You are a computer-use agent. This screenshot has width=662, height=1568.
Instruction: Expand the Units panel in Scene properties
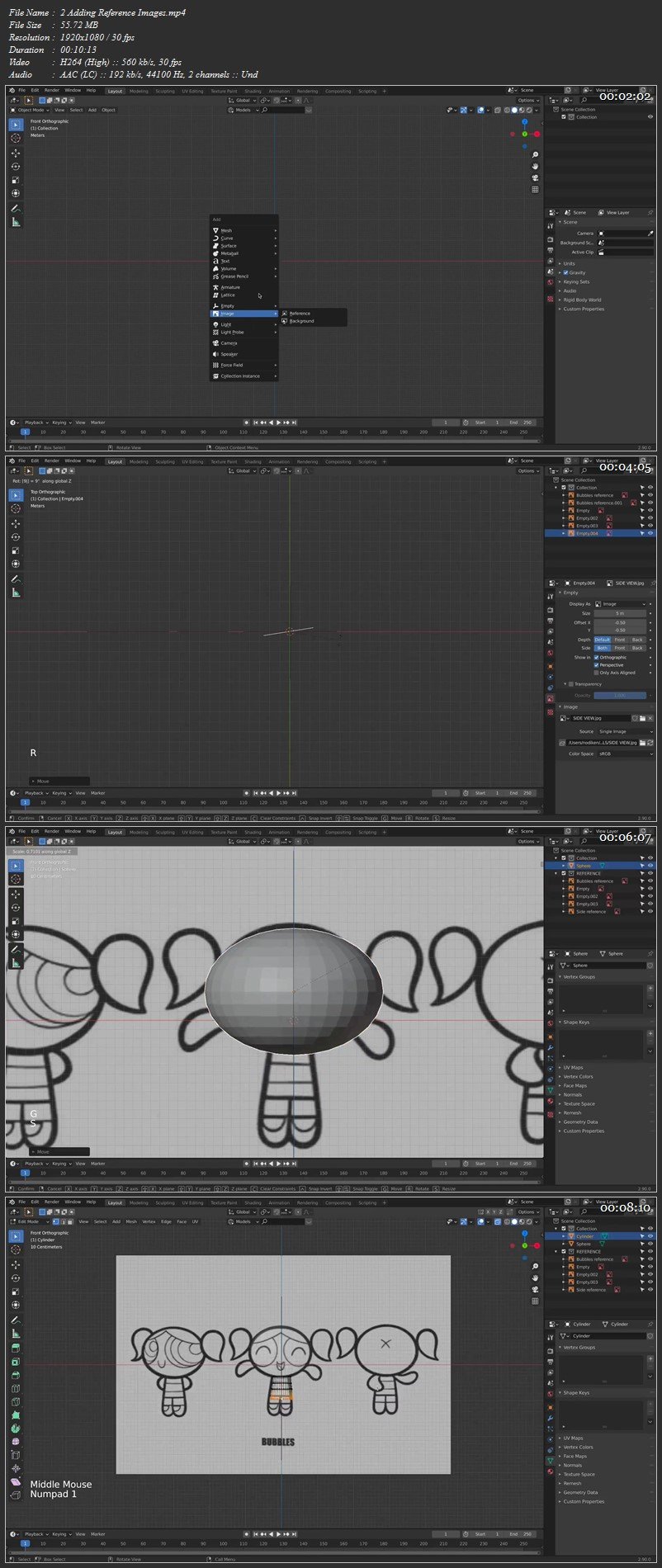coord(568,264)
